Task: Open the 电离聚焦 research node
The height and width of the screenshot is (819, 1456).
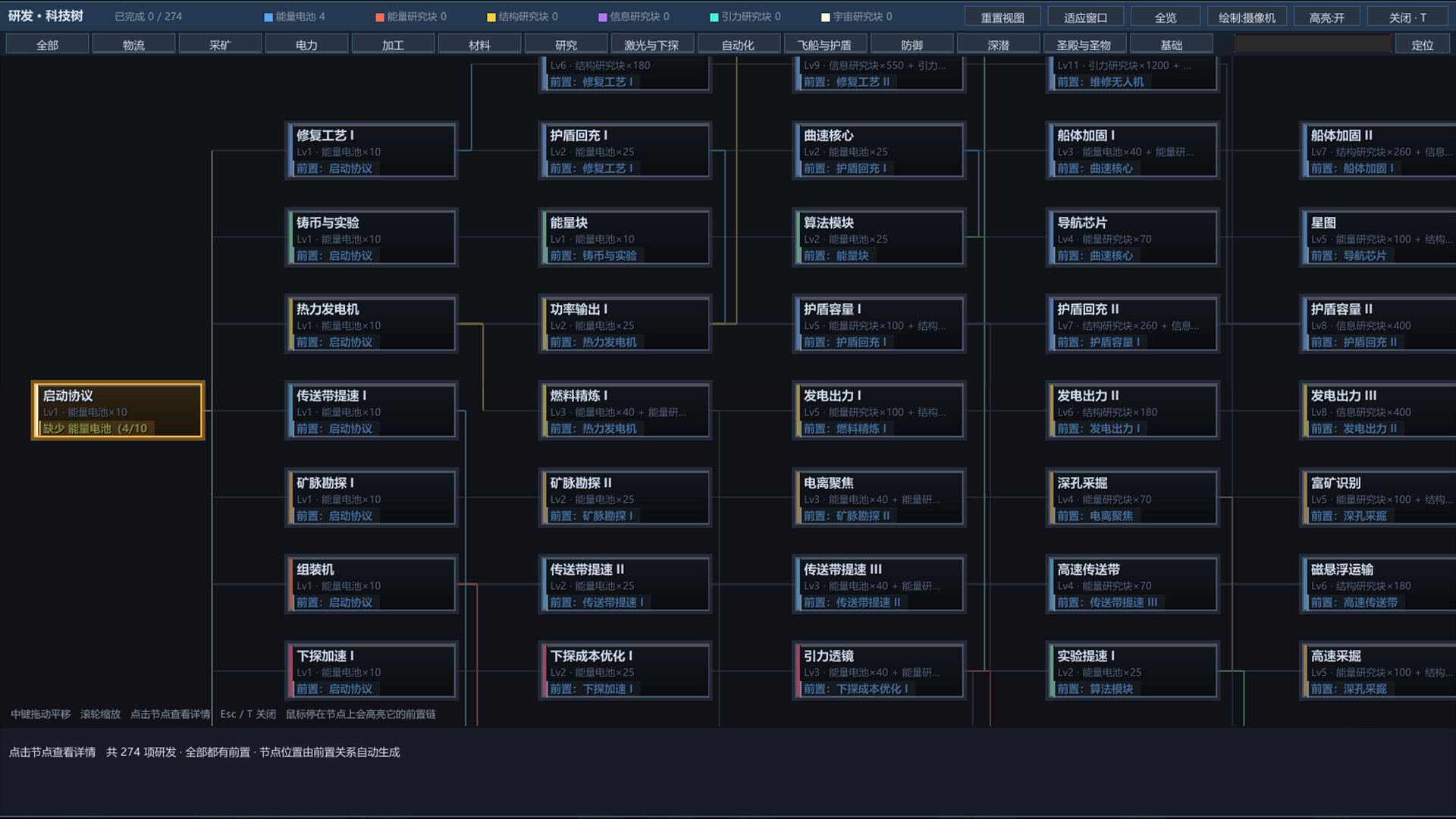Action: [879, 497]
